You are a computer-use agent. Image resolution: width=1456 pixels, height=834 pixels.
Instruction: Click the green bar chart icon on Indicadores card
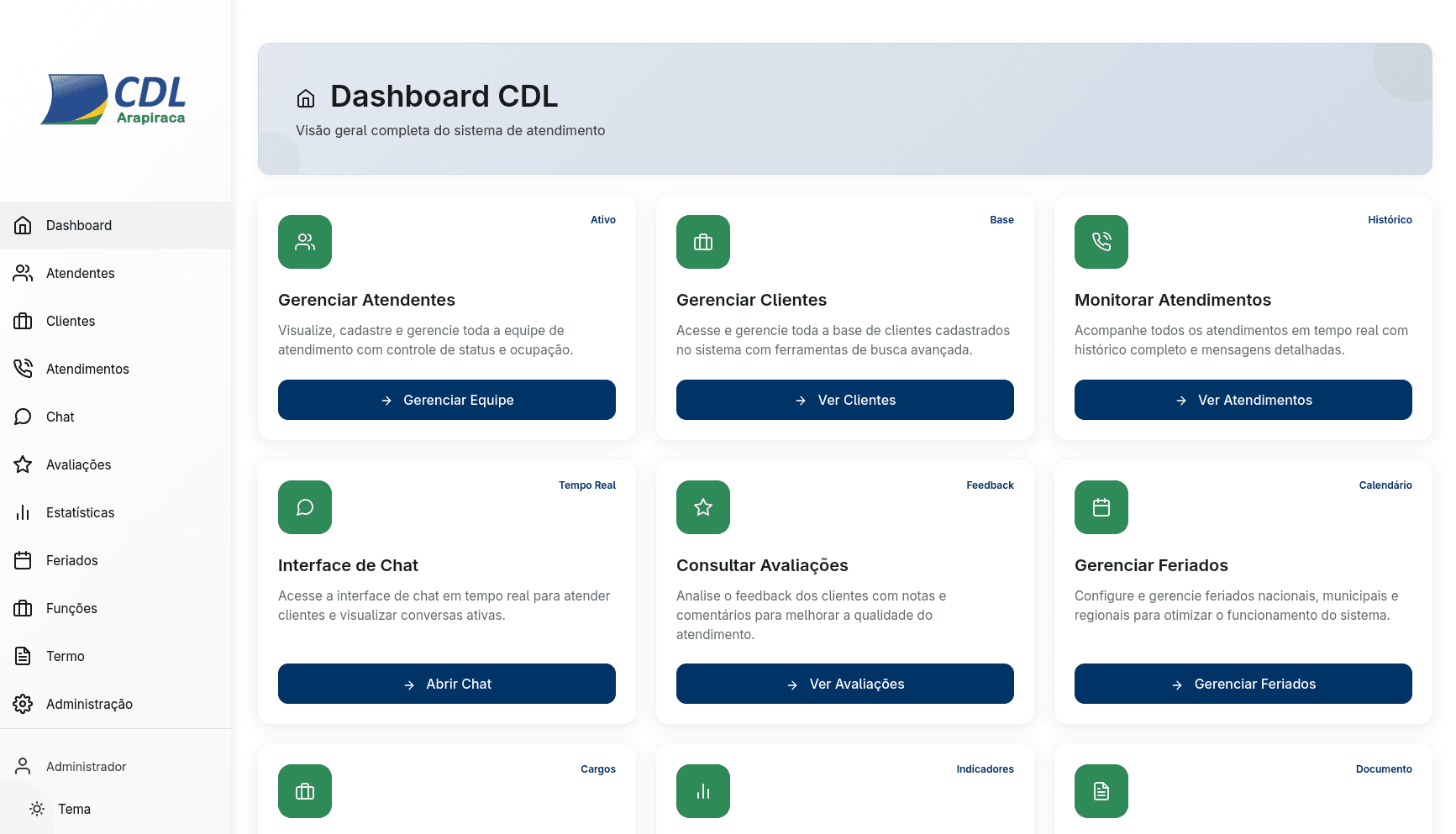[703, 791]
